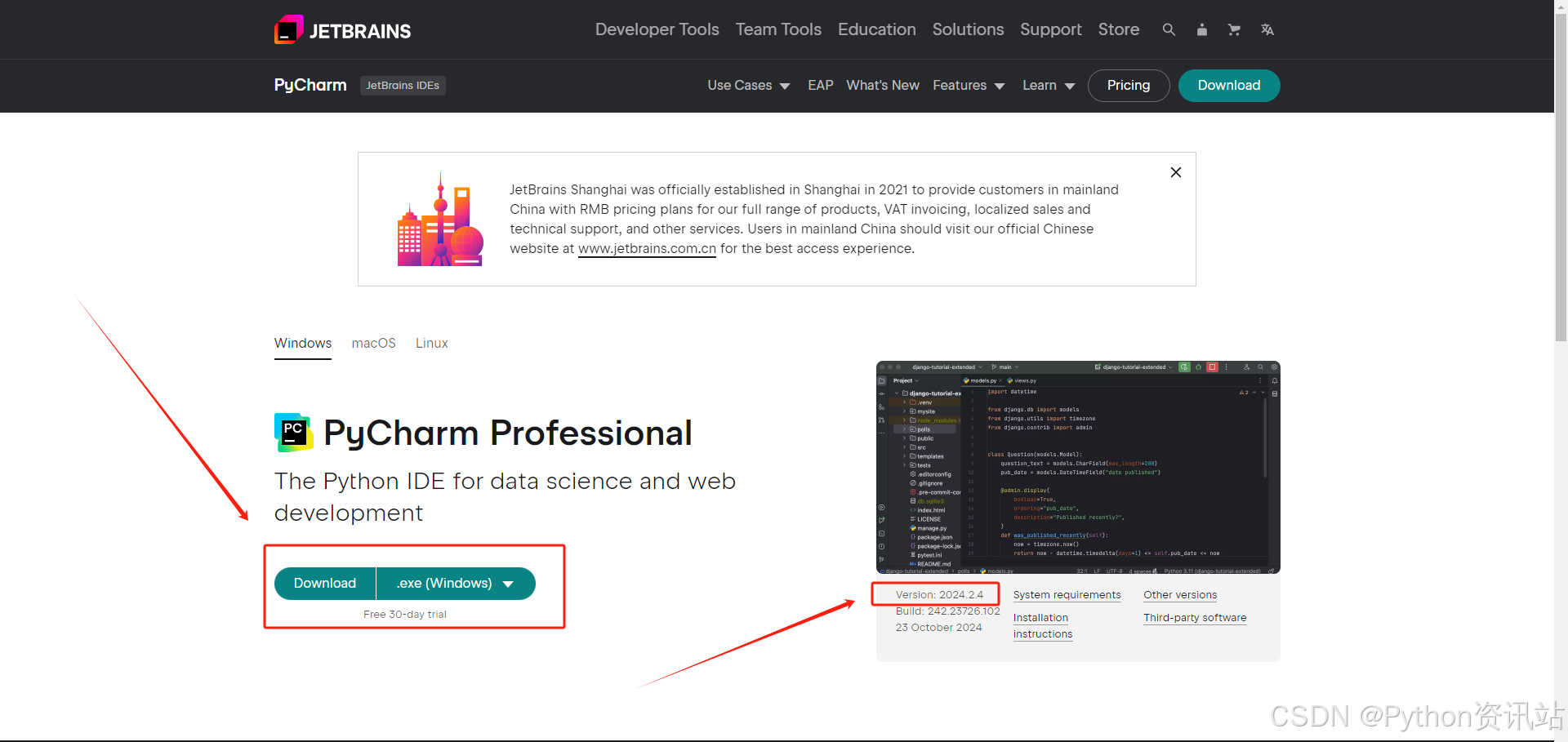Select the macOS tab

click(373, 344)
